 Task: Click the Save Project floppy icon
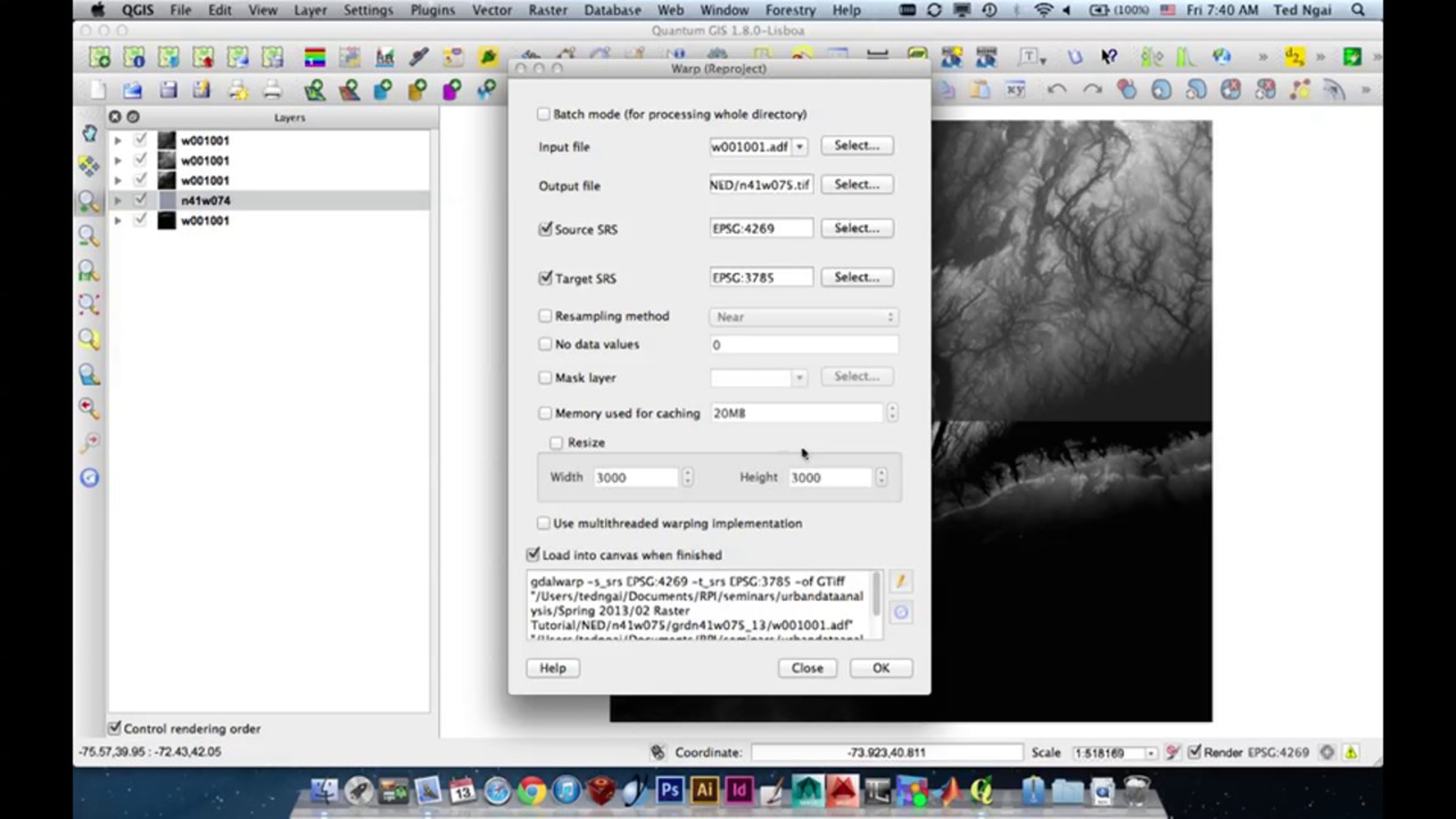[168, 90]
